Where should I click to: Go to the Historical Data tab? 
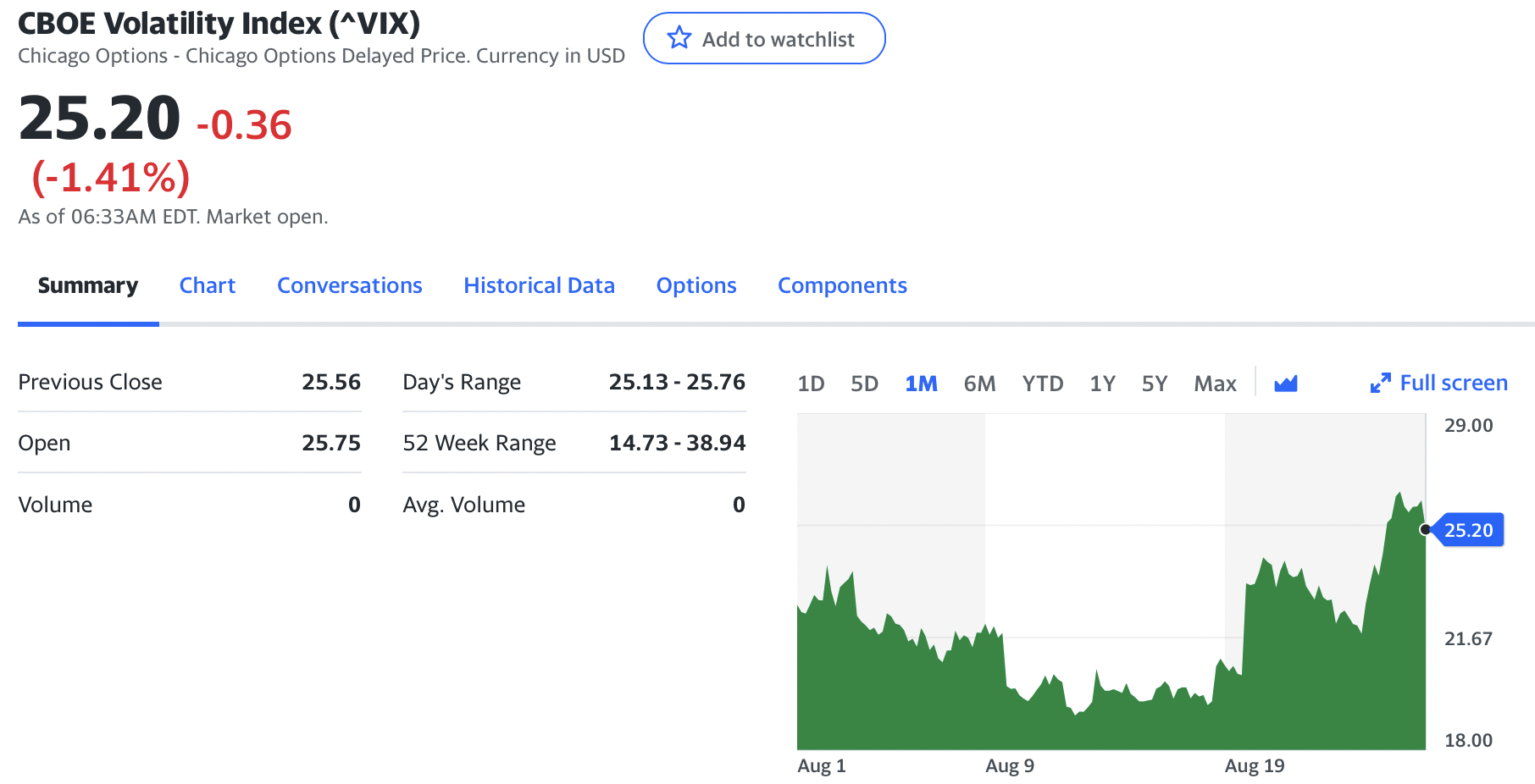[539, 285]
